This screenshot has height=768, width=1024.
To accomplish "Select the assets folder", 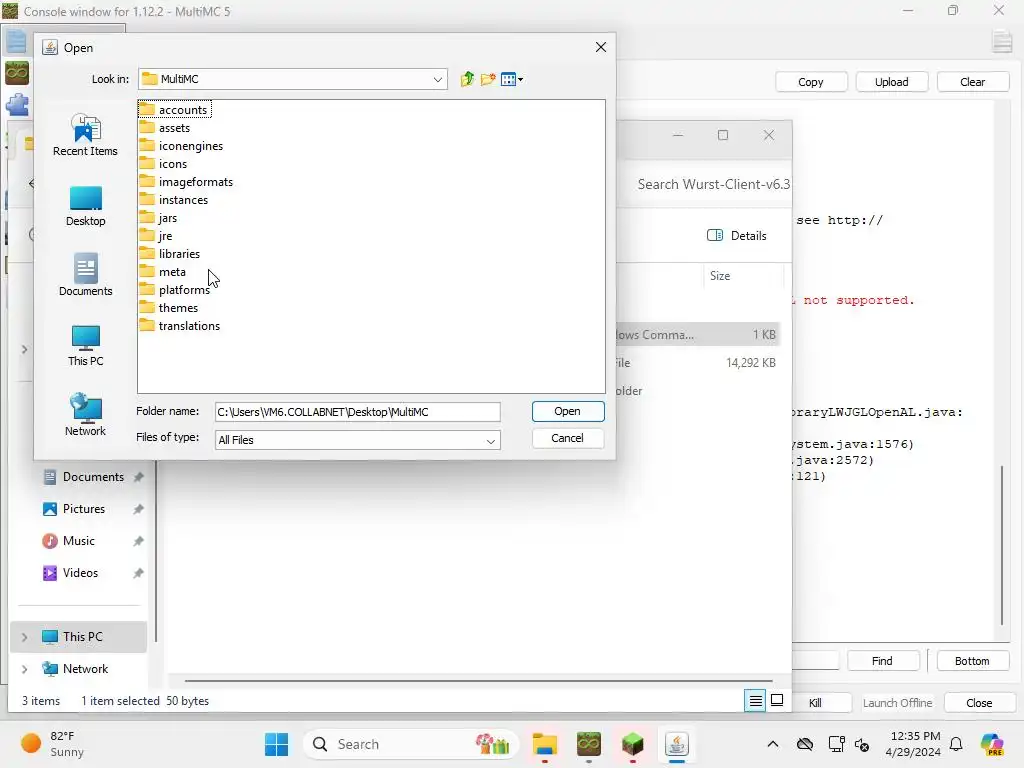I will coord(165,128).
